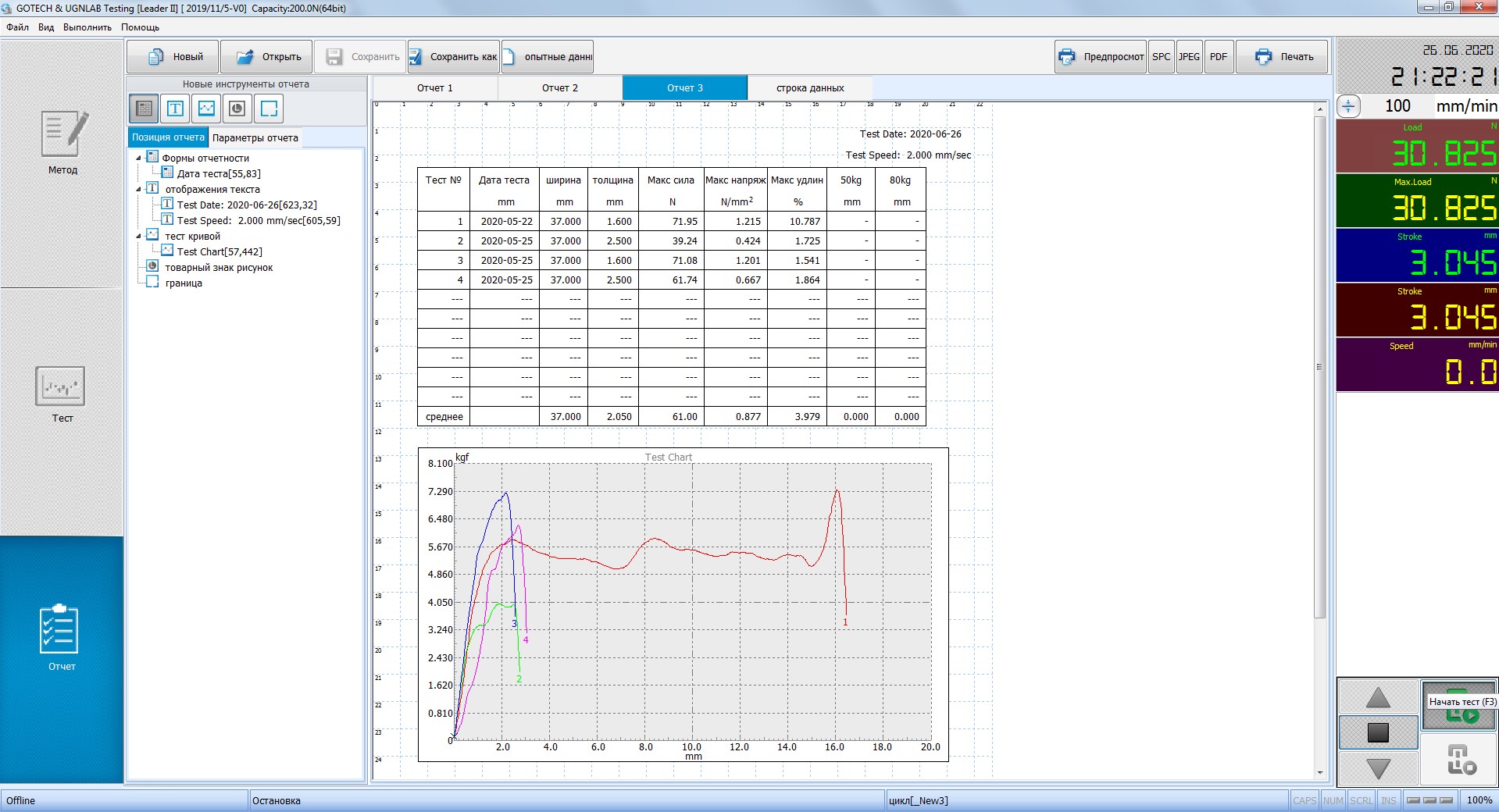The width and height of the screenshot is (1499, 812).
Task: Select товарный знак рисунок tree item
Action: tap(219, 268)
